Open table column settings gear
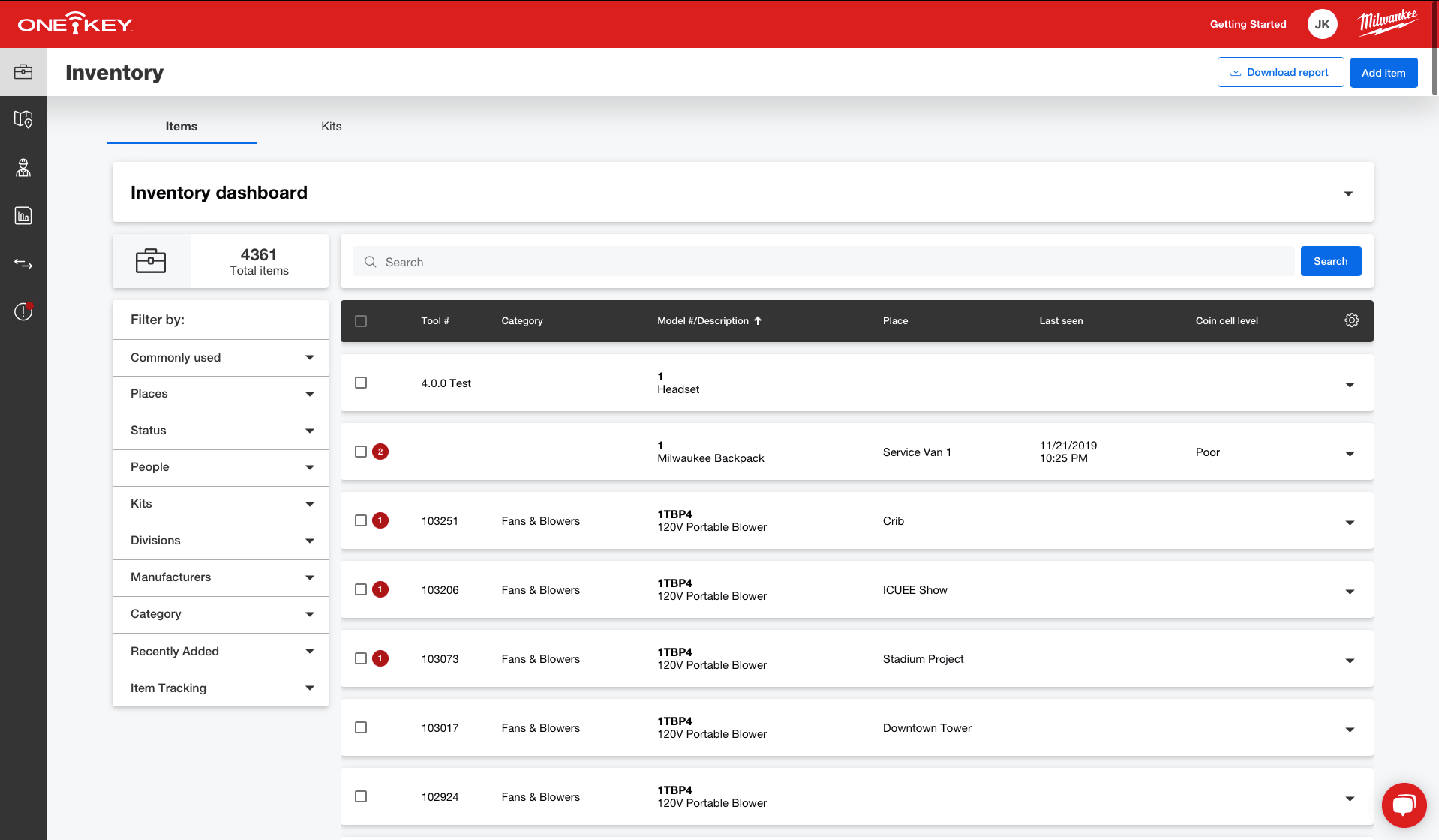This screenshot has height=840, width=1439. click(1351, 320)
